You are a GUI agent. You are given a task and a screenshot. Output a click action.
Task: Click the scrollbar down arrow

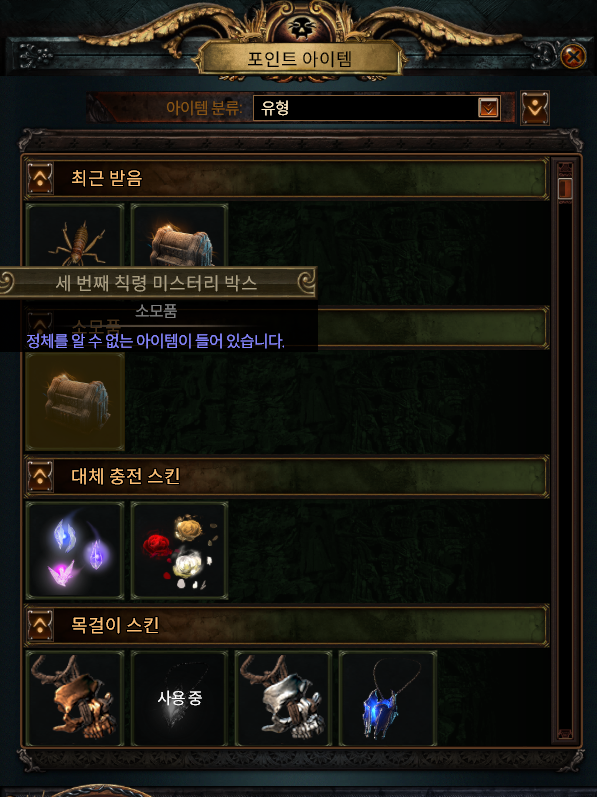pyautogui.click(x=565, y=733)
